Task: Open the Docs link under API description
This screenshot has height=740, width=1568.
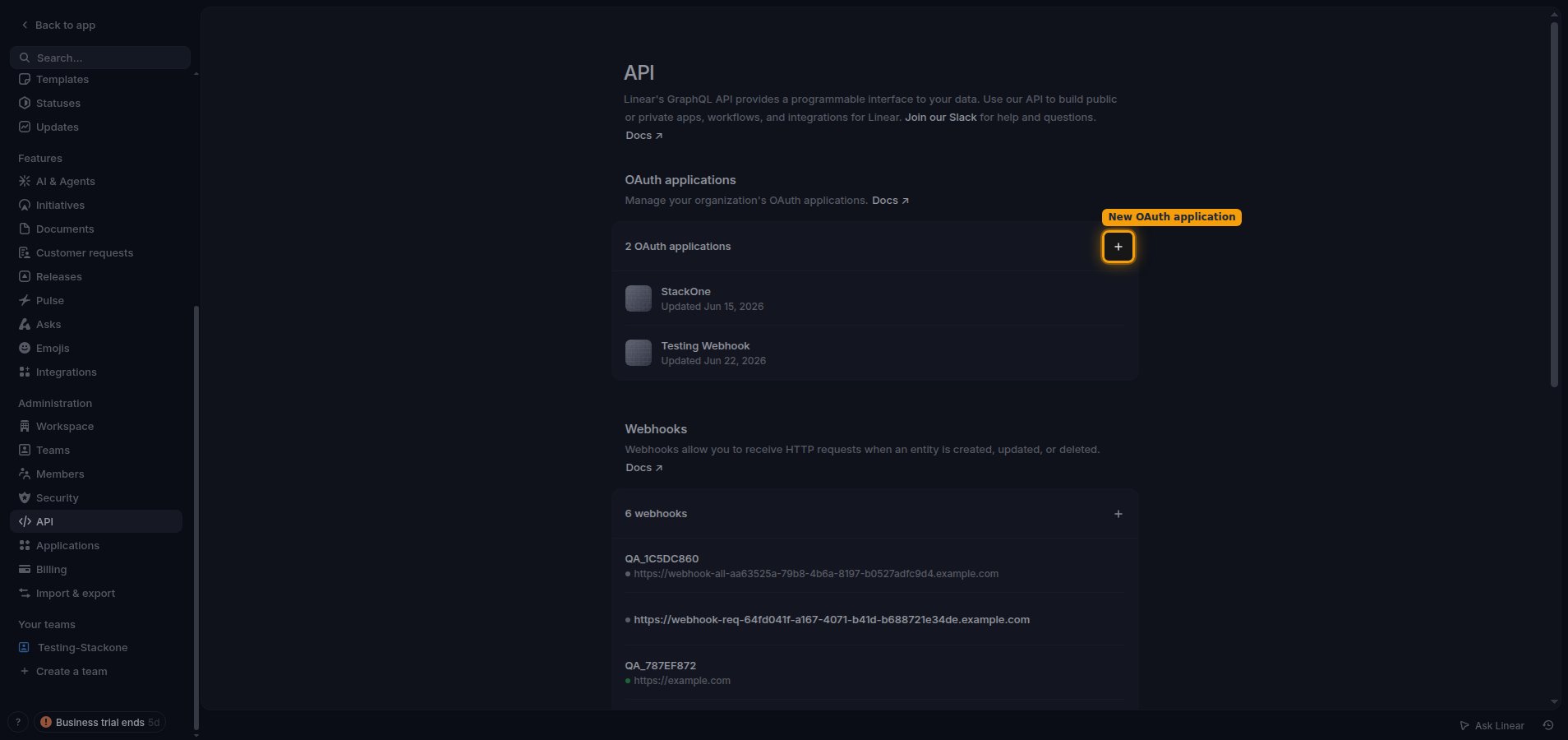Action: point(644,136)
